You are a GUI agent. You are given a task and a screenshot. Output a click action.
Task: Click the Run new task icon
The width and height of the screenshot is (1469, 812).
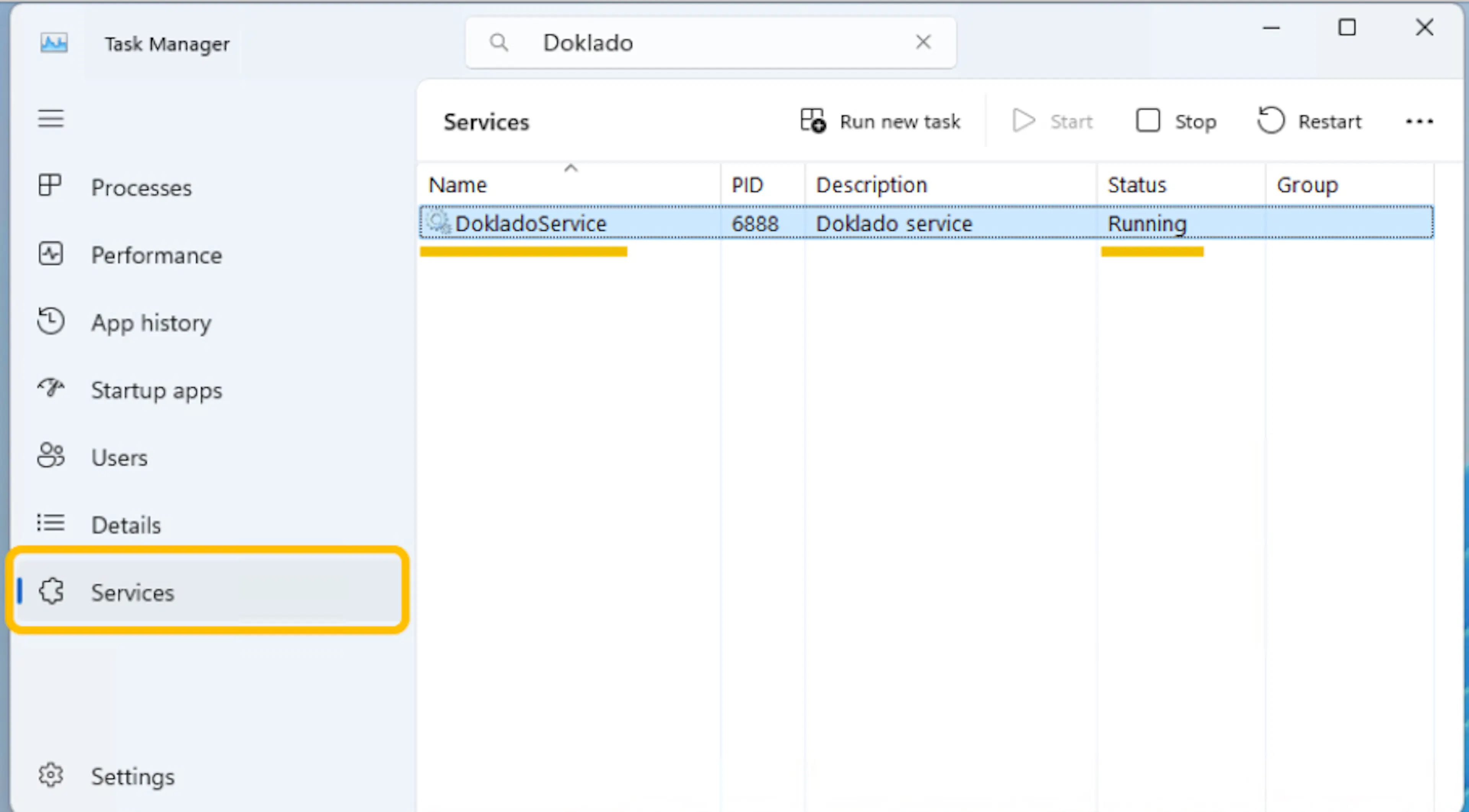[813, 120]
